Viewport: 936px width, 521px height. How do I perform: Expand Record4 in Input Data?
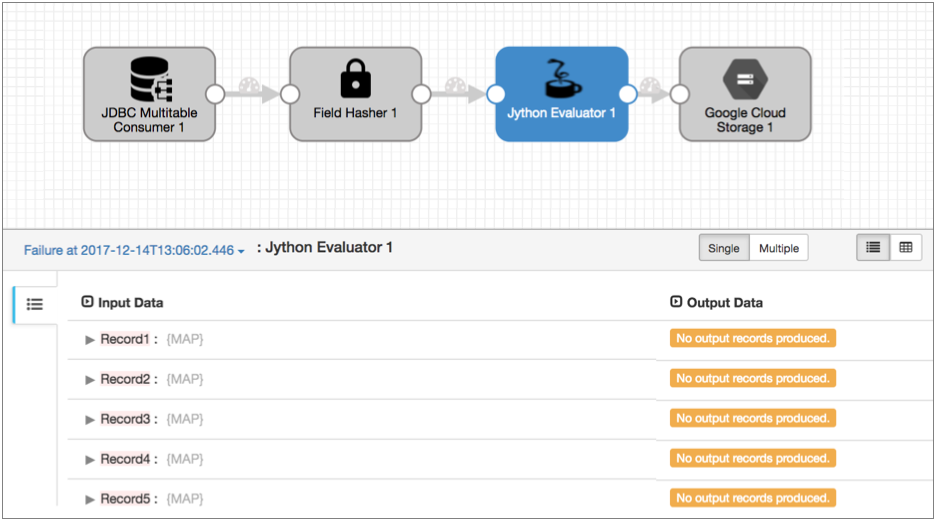click(x=90, y=460)
